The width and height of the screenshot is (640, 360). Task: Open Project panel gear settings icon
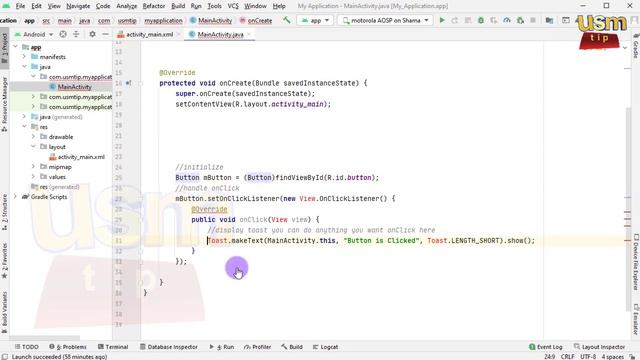(92, 34)
